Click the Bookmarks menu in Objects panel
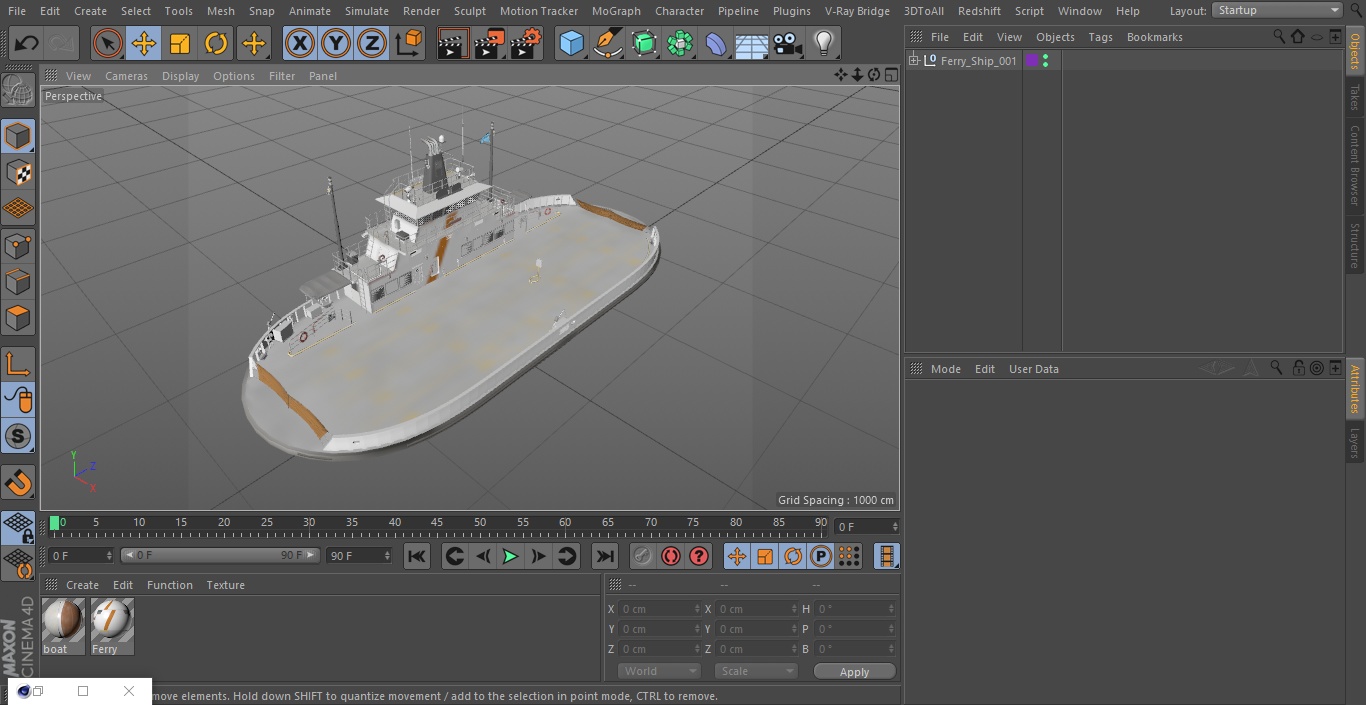This screenshot has width=1366, height=705. click(x=1154, y=37)
